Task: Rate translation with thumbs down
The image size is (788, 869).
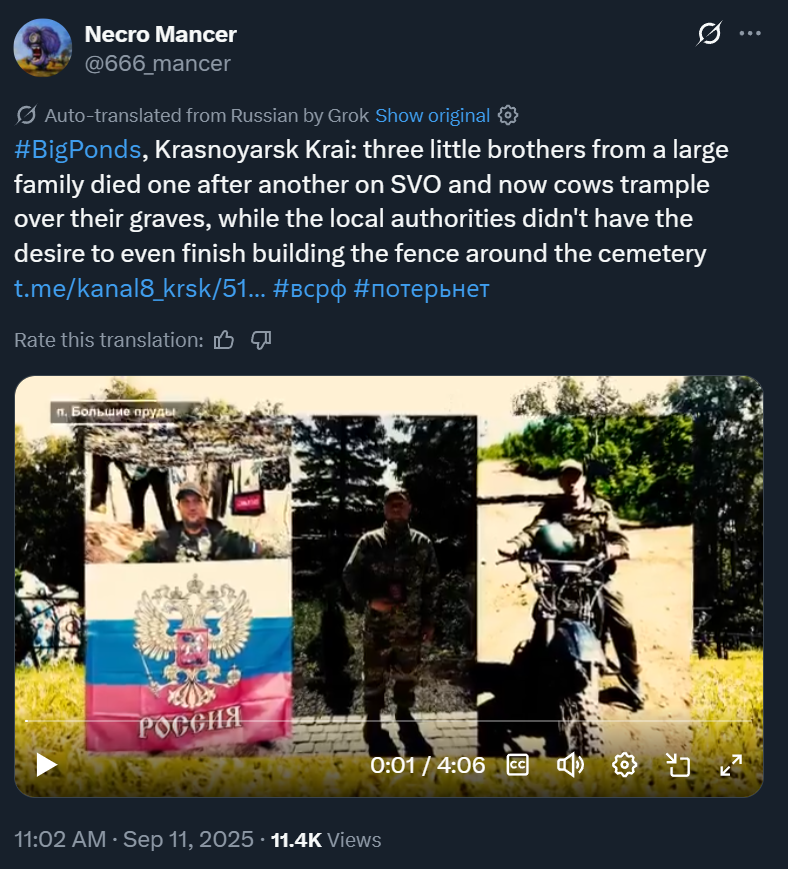Action: 260,340
